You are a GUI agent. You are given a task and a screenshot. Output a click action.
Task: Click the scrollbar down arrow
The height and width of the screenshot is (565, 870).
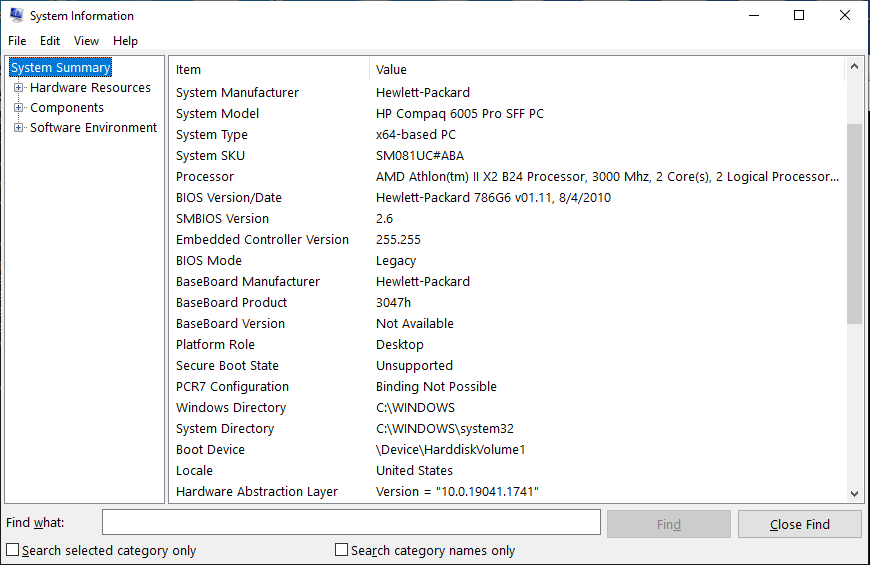[854, 493]
